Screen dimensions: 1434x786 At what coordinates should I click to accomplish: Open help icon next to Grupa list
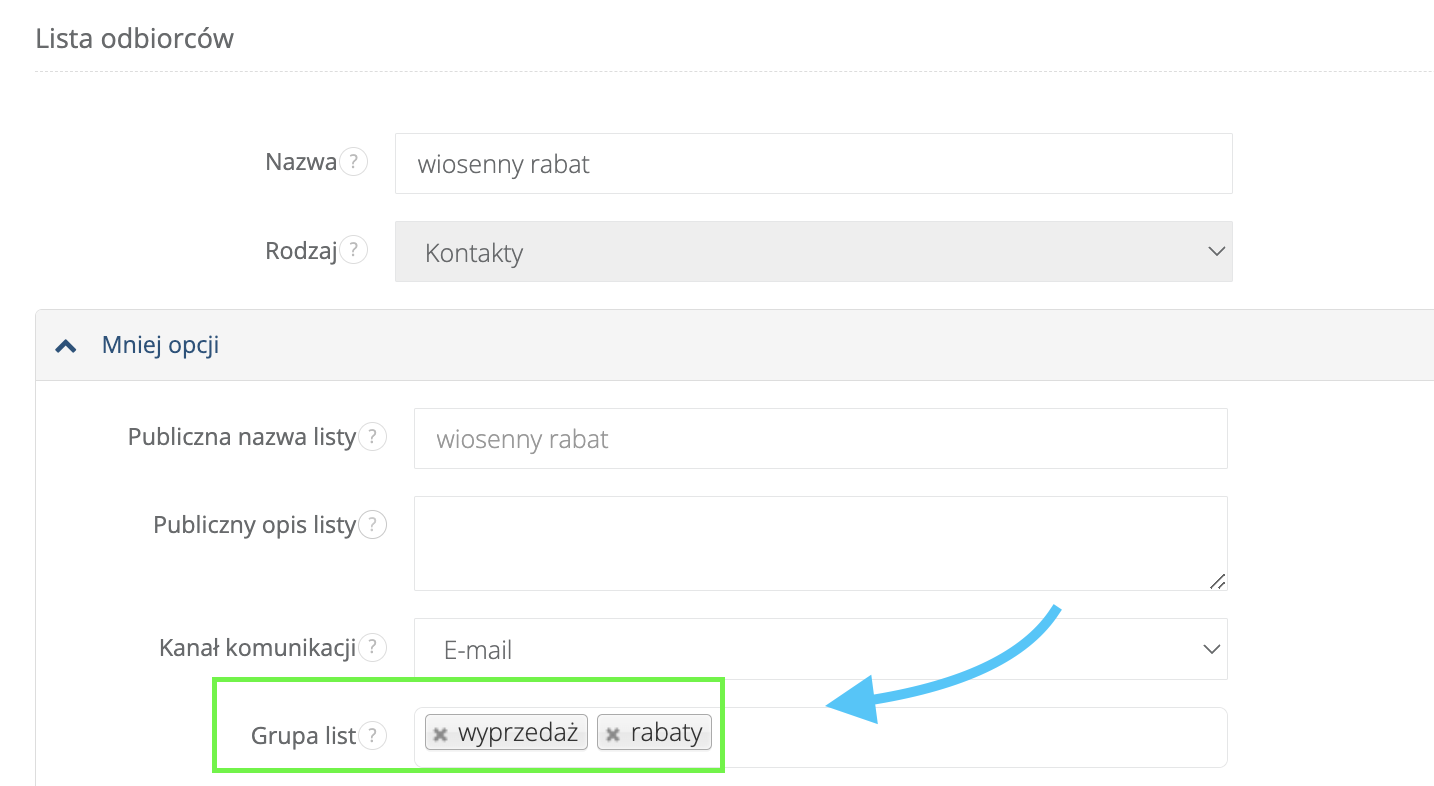tap(372, 736)
